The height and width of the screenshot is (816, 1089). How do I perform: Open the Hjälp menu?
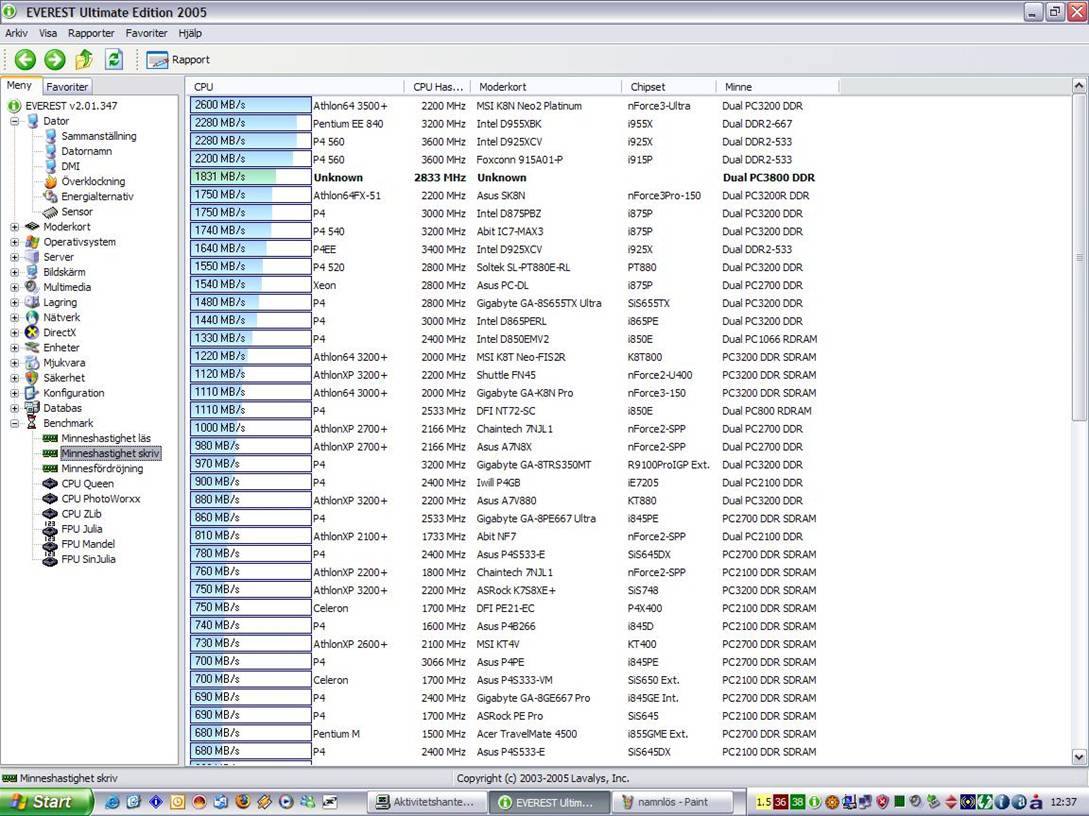coord(190,33)
